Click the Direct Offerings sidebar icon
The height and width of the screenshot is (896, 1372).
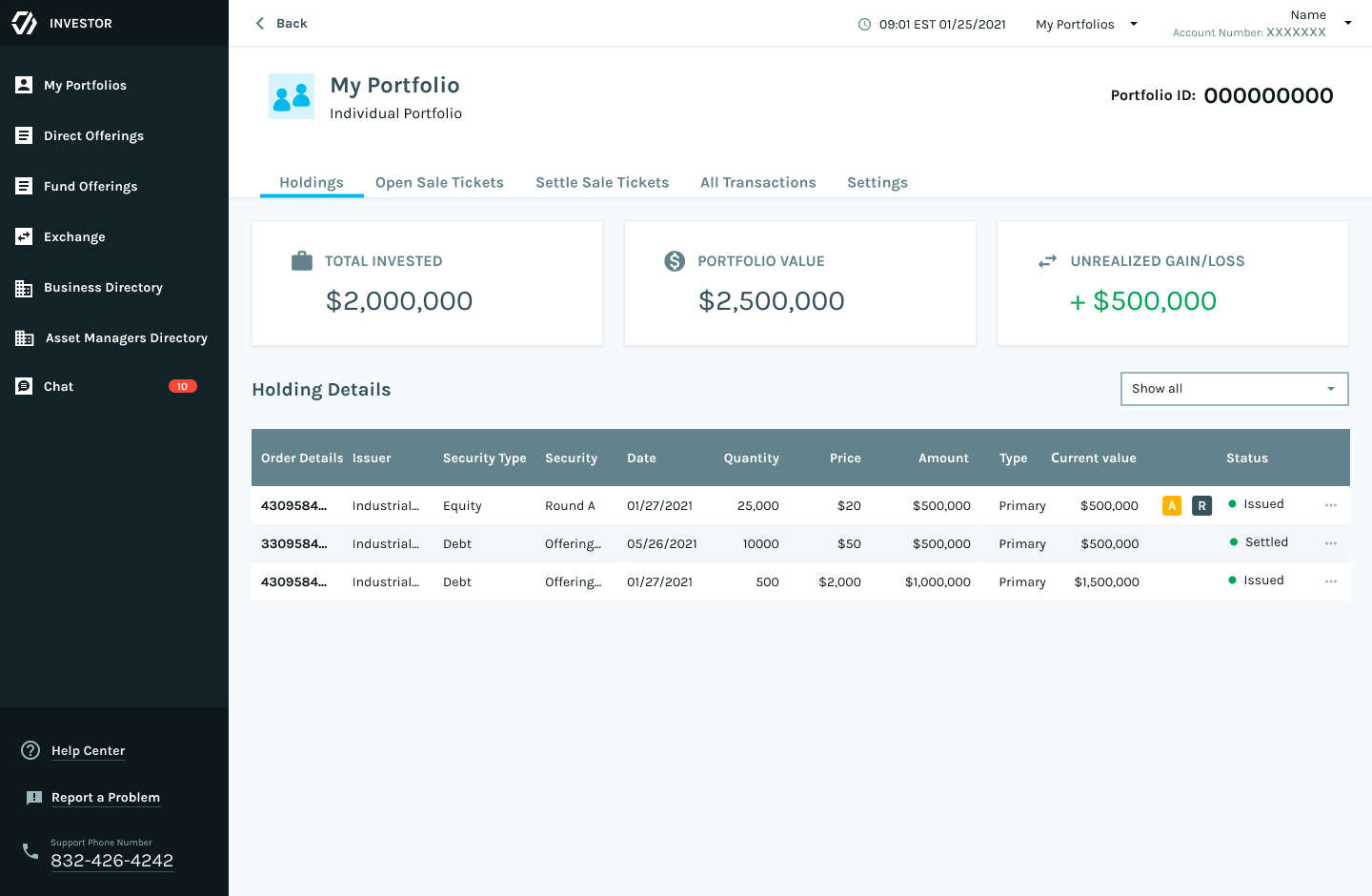[24, 135]
